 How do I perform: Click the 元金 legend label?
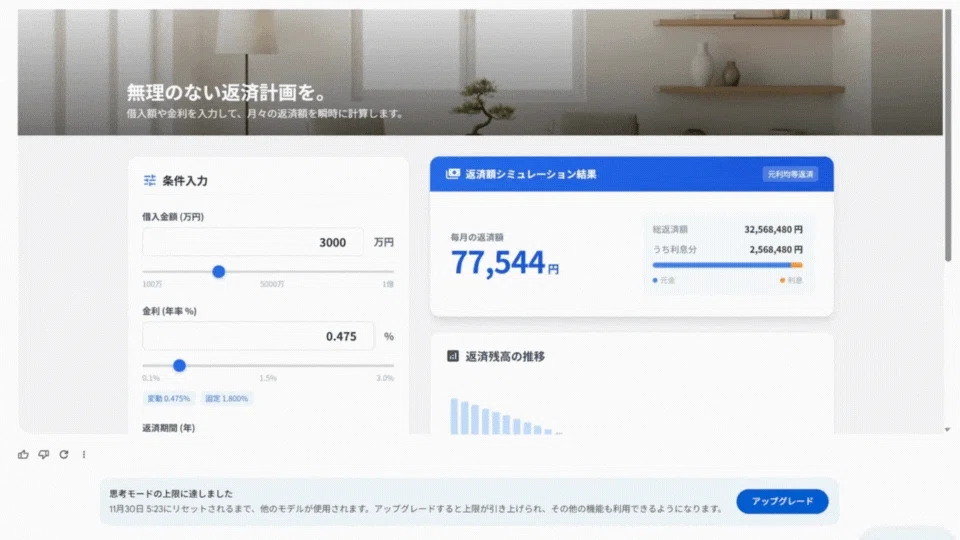click(x=667, y=280)
